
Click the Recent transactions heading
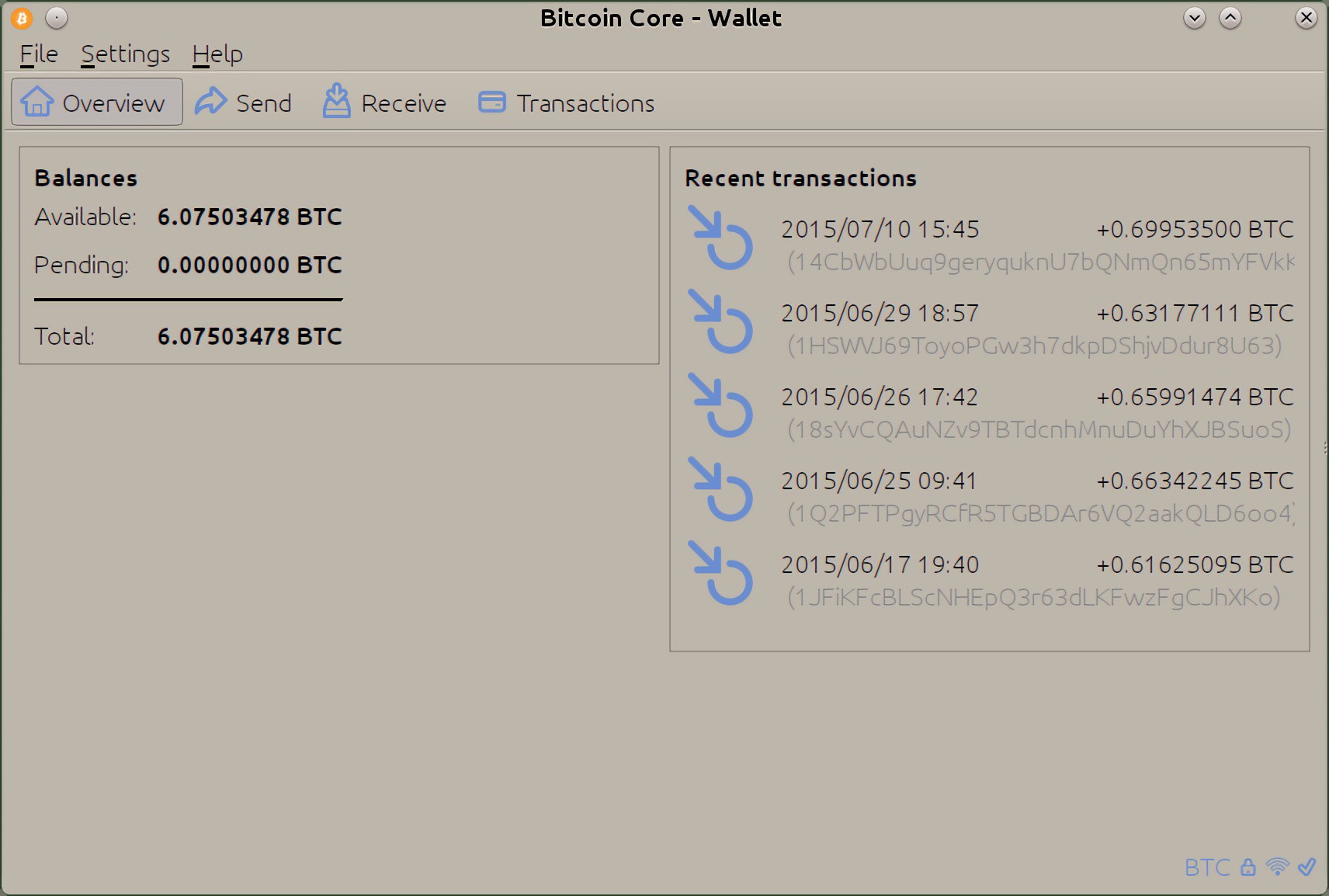(800, 178)
